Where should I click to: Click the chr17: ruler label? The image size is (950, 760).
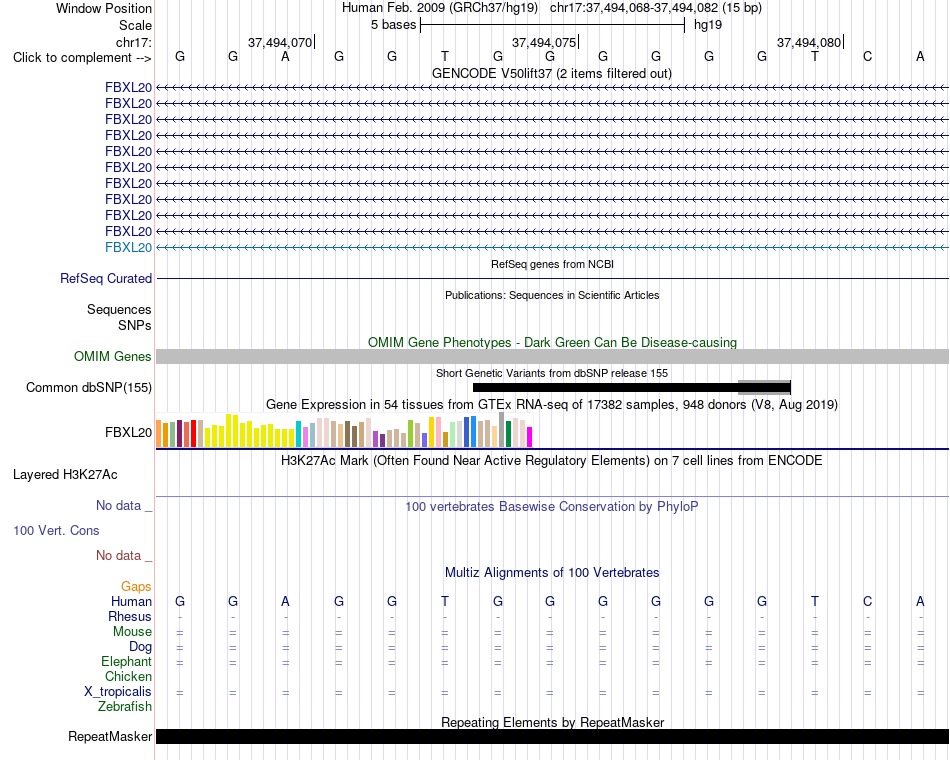(133, 42)
